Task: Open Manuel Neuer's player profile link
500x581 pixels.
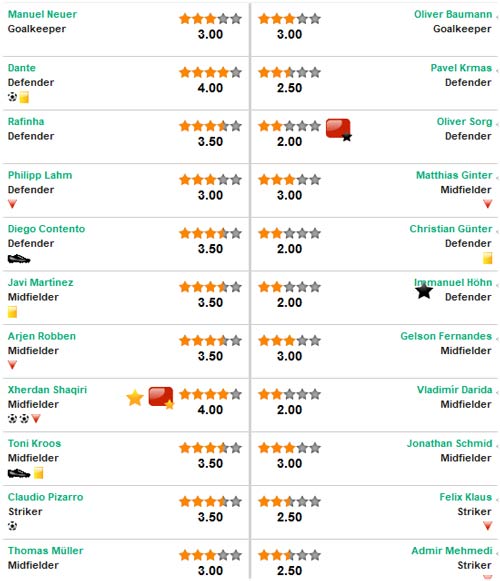Action: click(x=42, y=14)
